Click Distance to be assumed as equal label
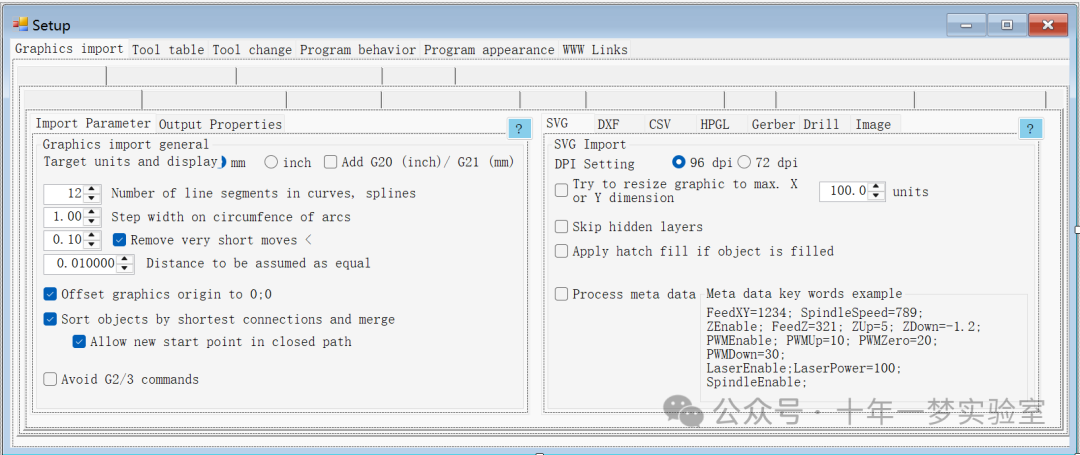Image resolution: width=1080 pixels, height=455 pixels. click(x=258, y=263)
